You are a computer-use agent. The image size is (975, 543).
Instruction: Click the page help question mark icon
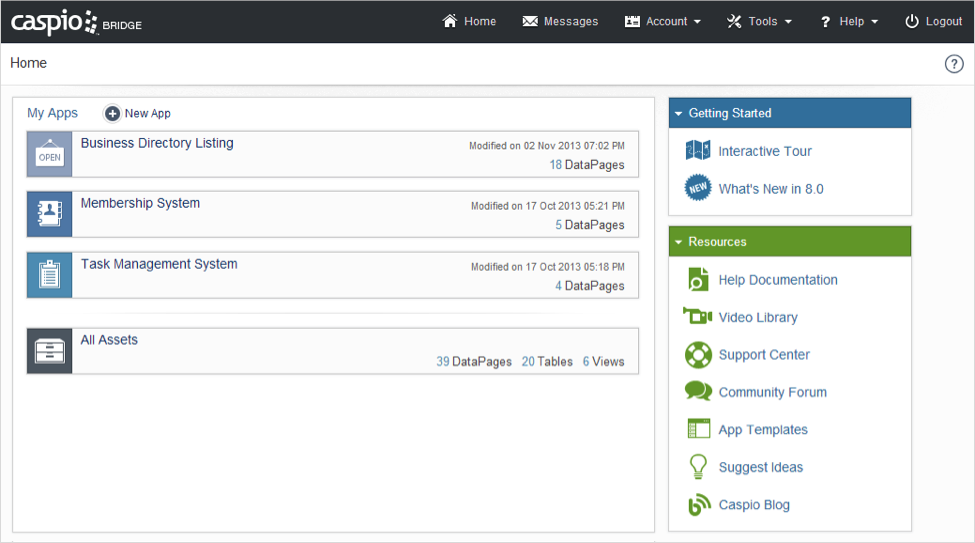coord(954,64)
